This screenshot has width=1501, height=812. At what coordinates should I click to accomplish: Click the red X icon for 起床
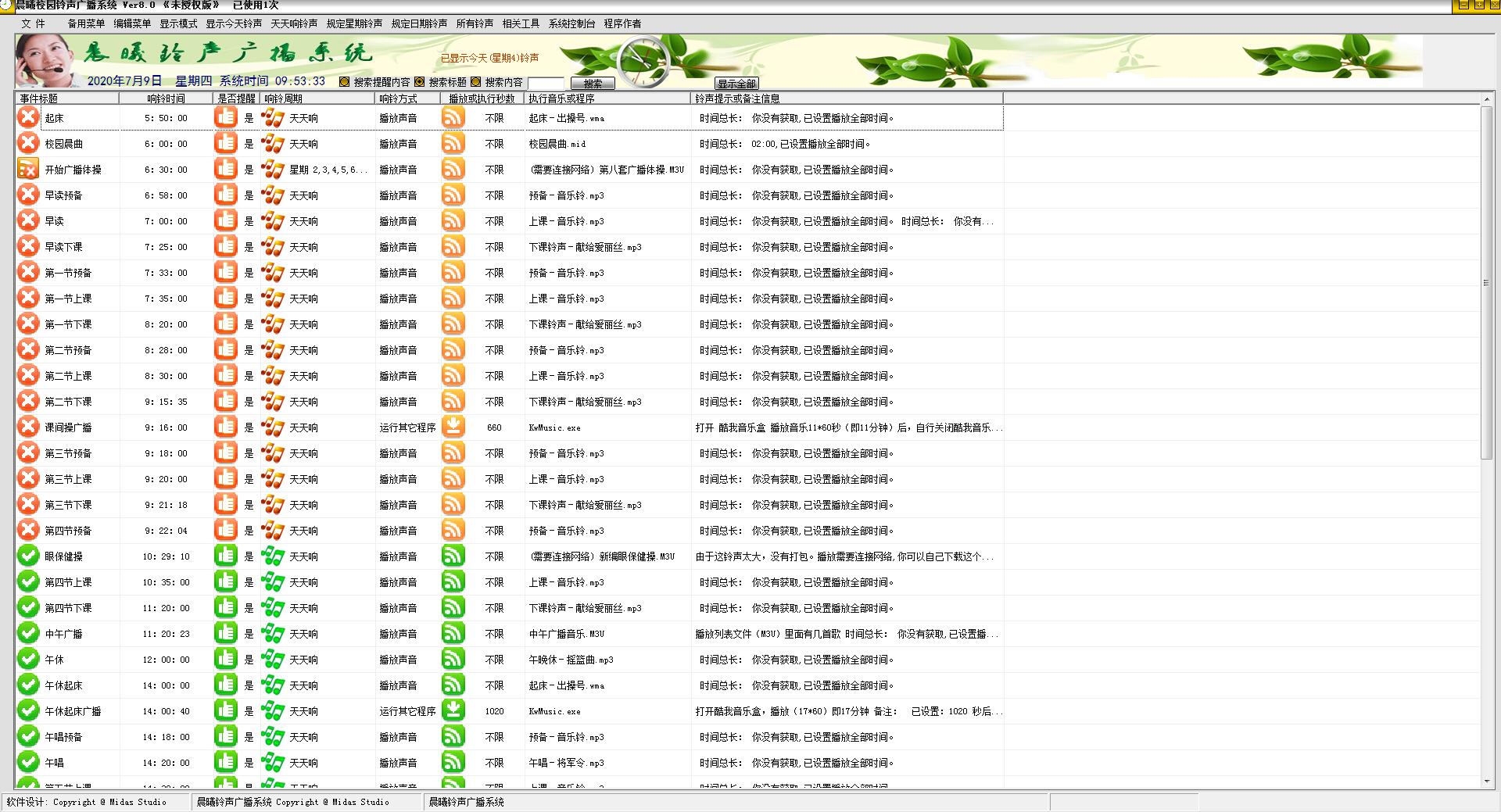(x=28, y=118)
